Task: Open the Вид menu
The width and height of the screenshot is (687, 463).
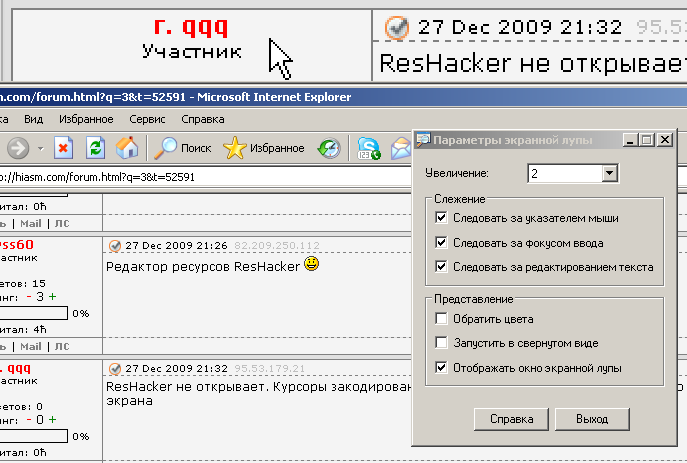Action: coord(33,118)
